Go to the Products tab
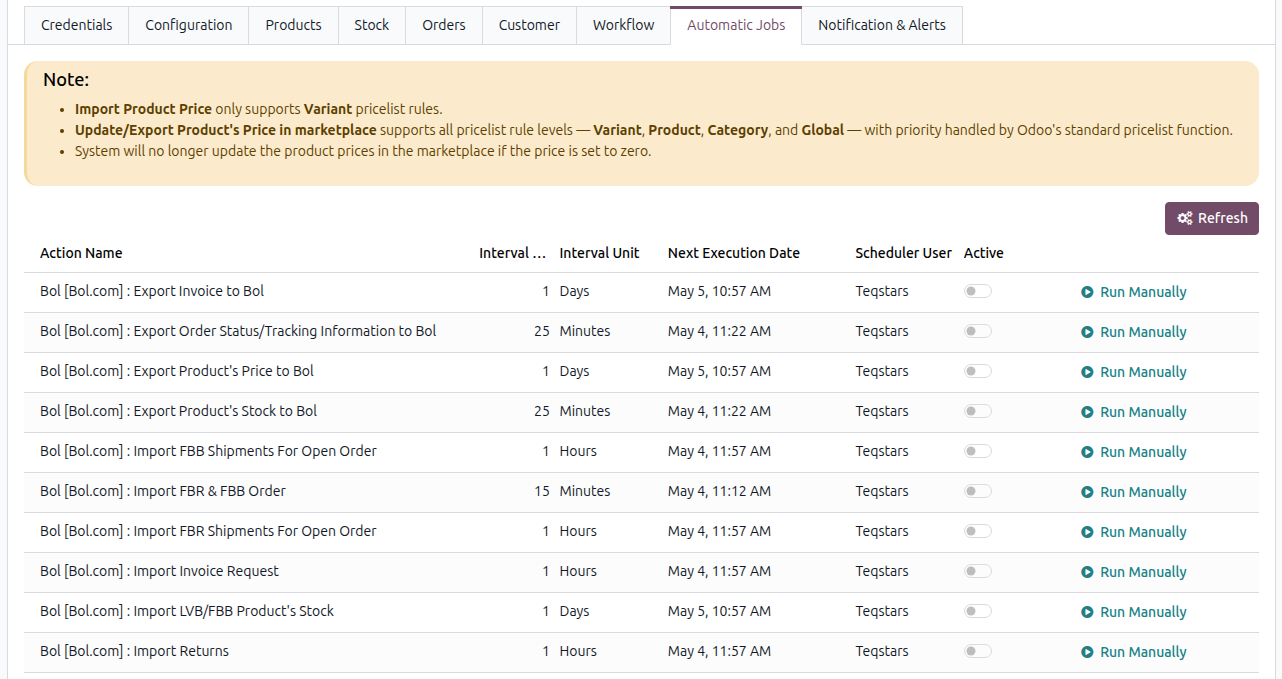The width and height of the screenshot is (1282, 679). point(294,25)
